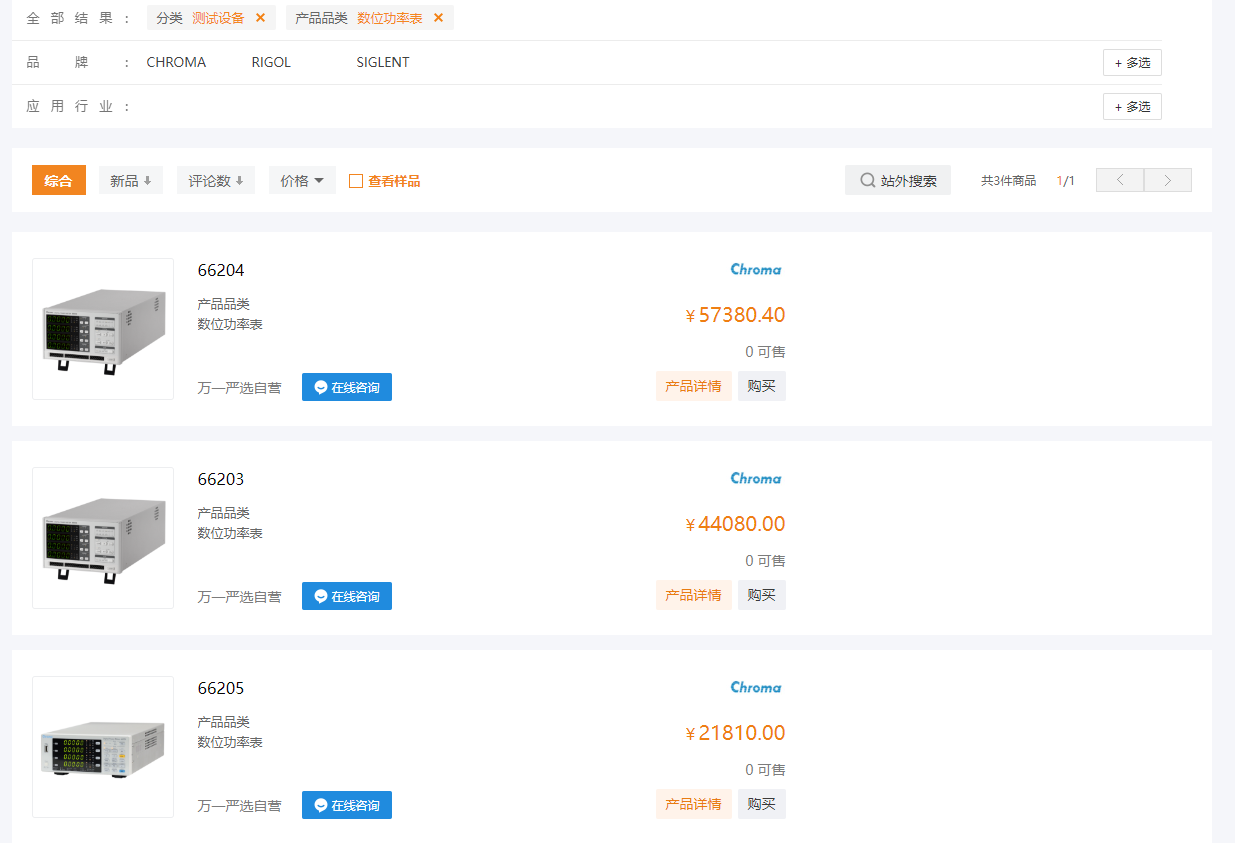1235x843 pixels.
Task: Open product title 66204
Action: point(221,270)
